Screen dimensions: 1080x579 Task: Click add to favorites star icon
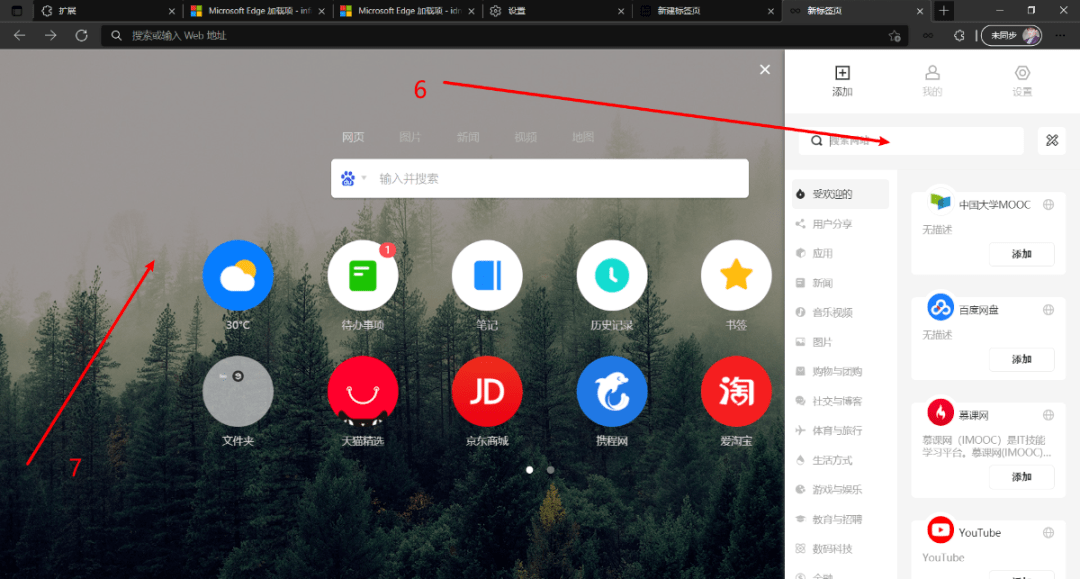point(894,36)
